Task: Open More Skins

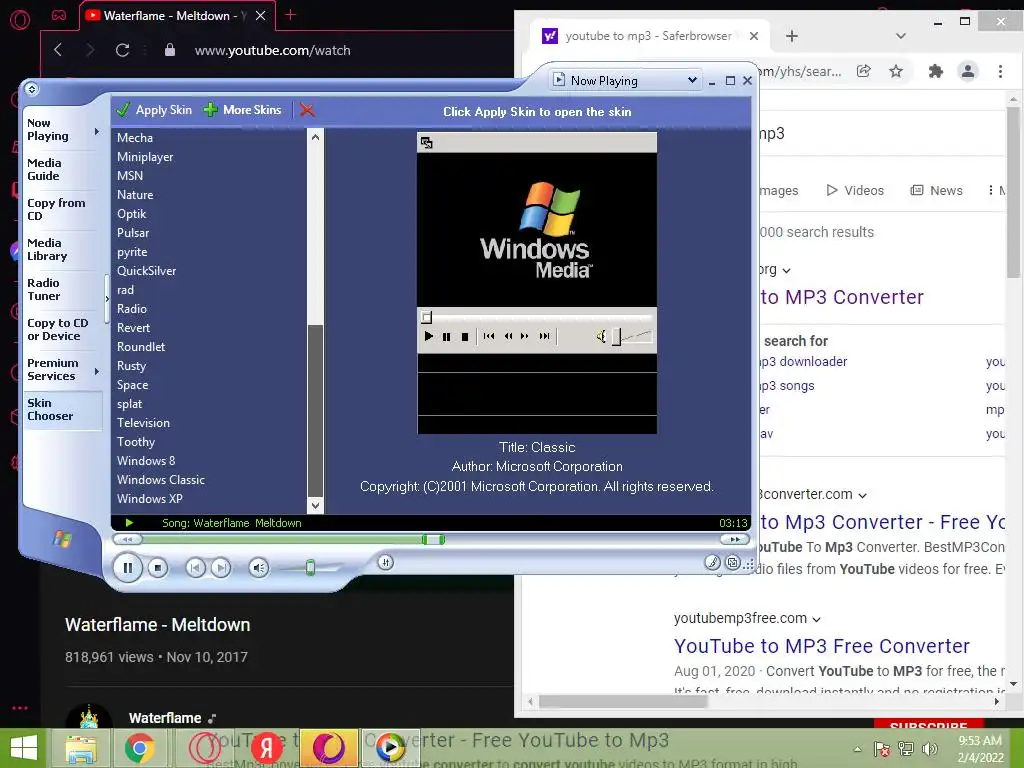Action: coord(242,110)
